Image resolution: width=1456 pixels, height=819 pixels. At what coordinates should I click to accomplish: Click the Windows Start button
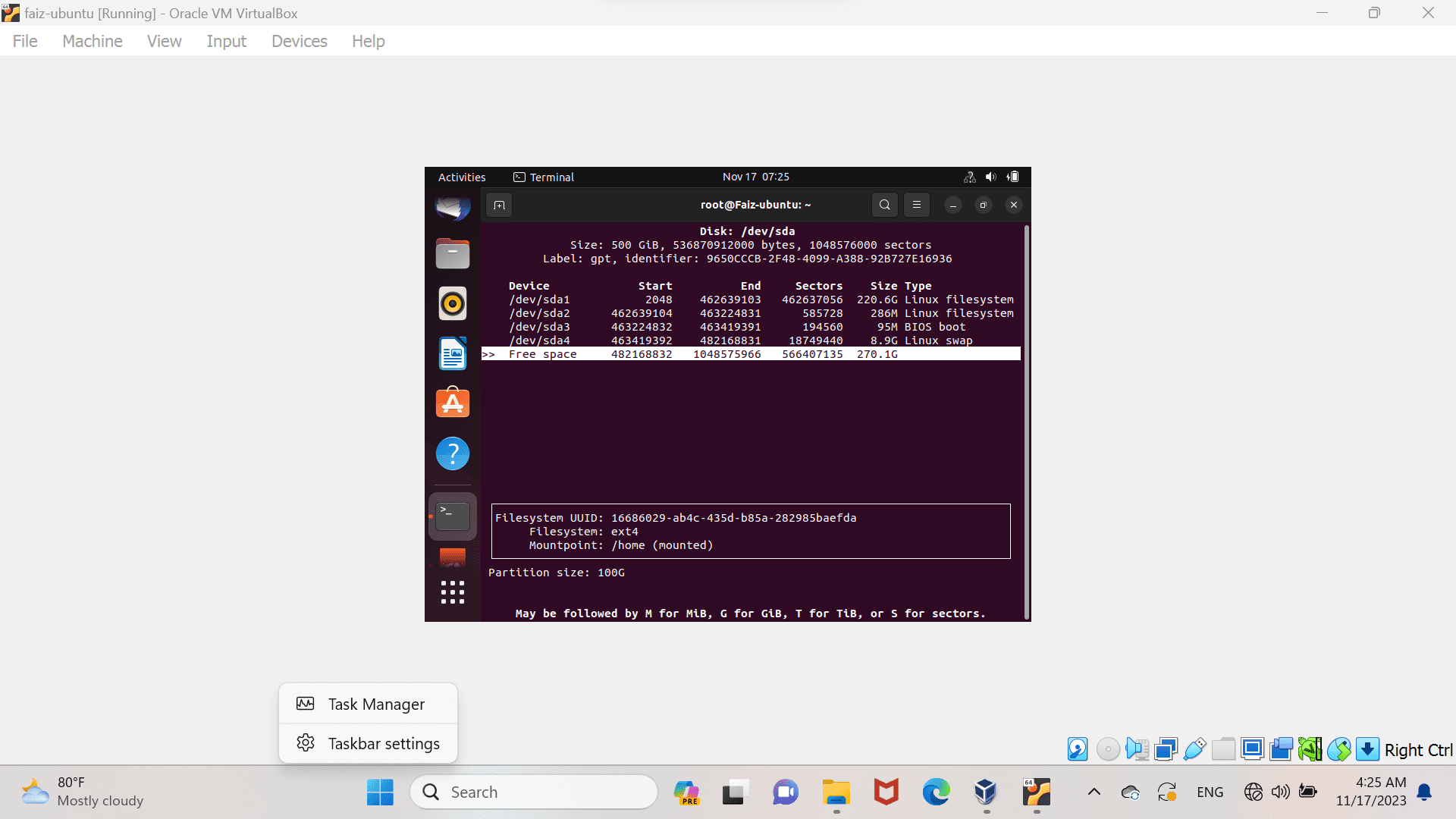[x=380, y=792]
